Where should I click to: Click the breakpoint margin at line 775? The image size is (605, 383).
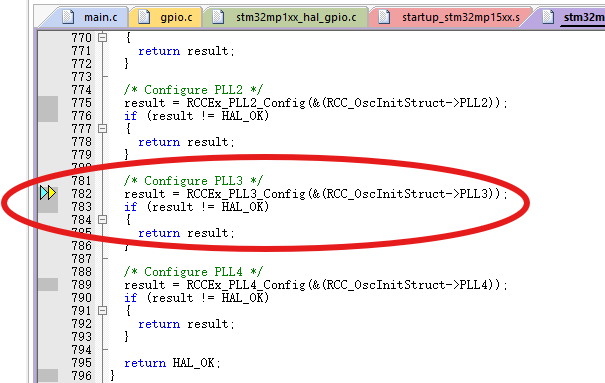(x=48, y=103)
